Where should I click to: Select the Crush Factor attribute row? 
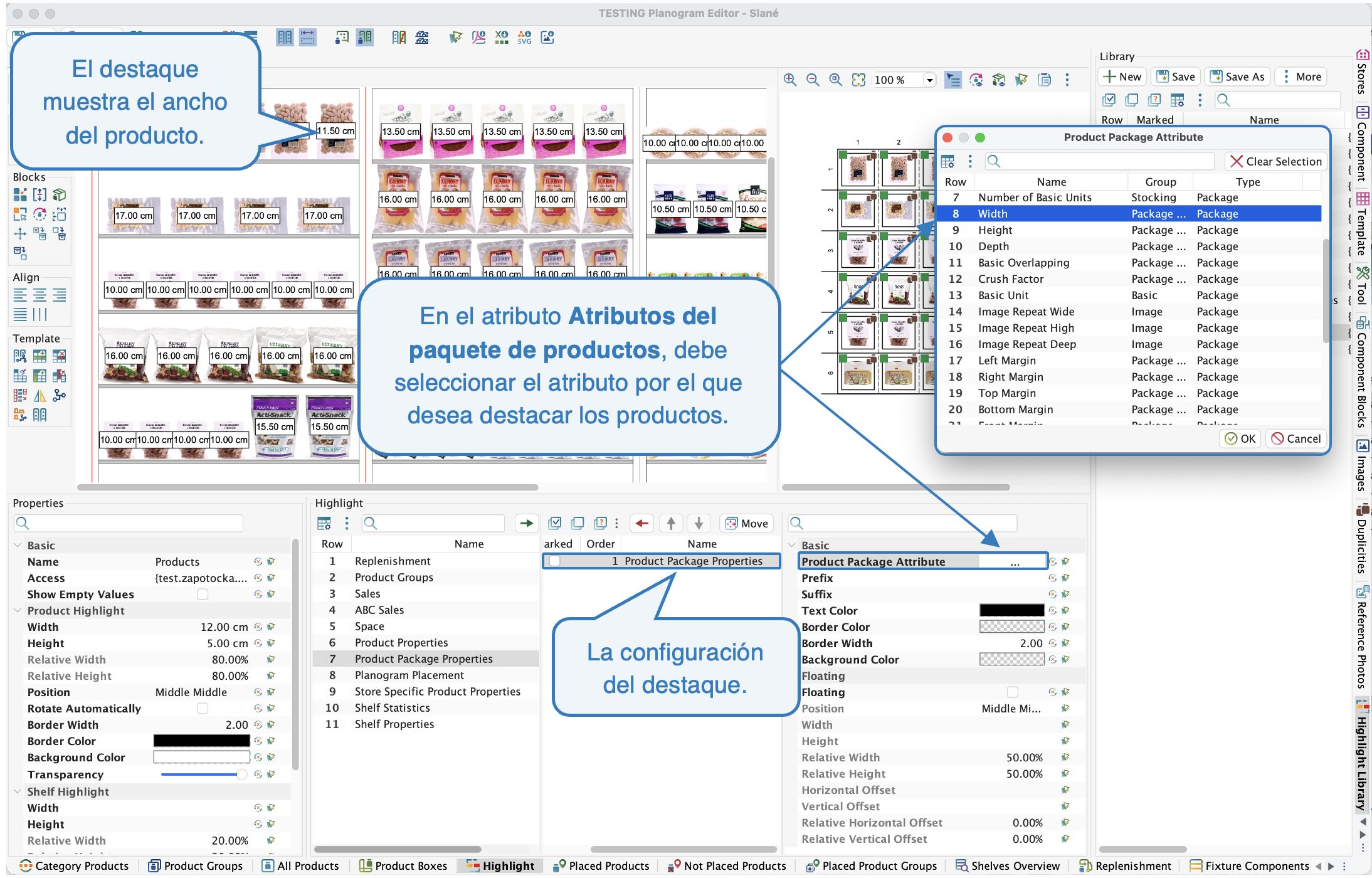(x=1129, y=279)
